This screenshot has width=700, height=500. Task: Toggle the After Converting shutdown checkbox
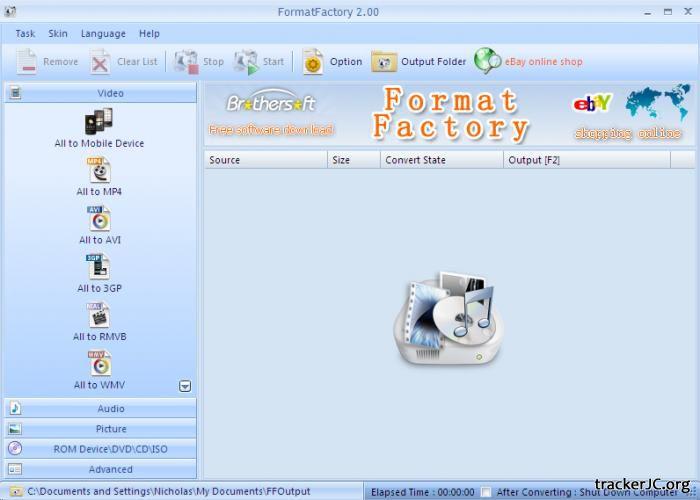[486, 492]
